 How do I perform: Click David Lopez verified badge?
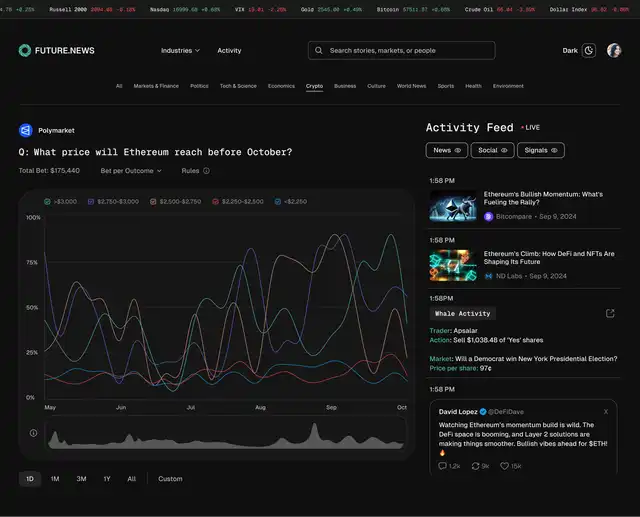pyautogui.click(x=483, y=412)
